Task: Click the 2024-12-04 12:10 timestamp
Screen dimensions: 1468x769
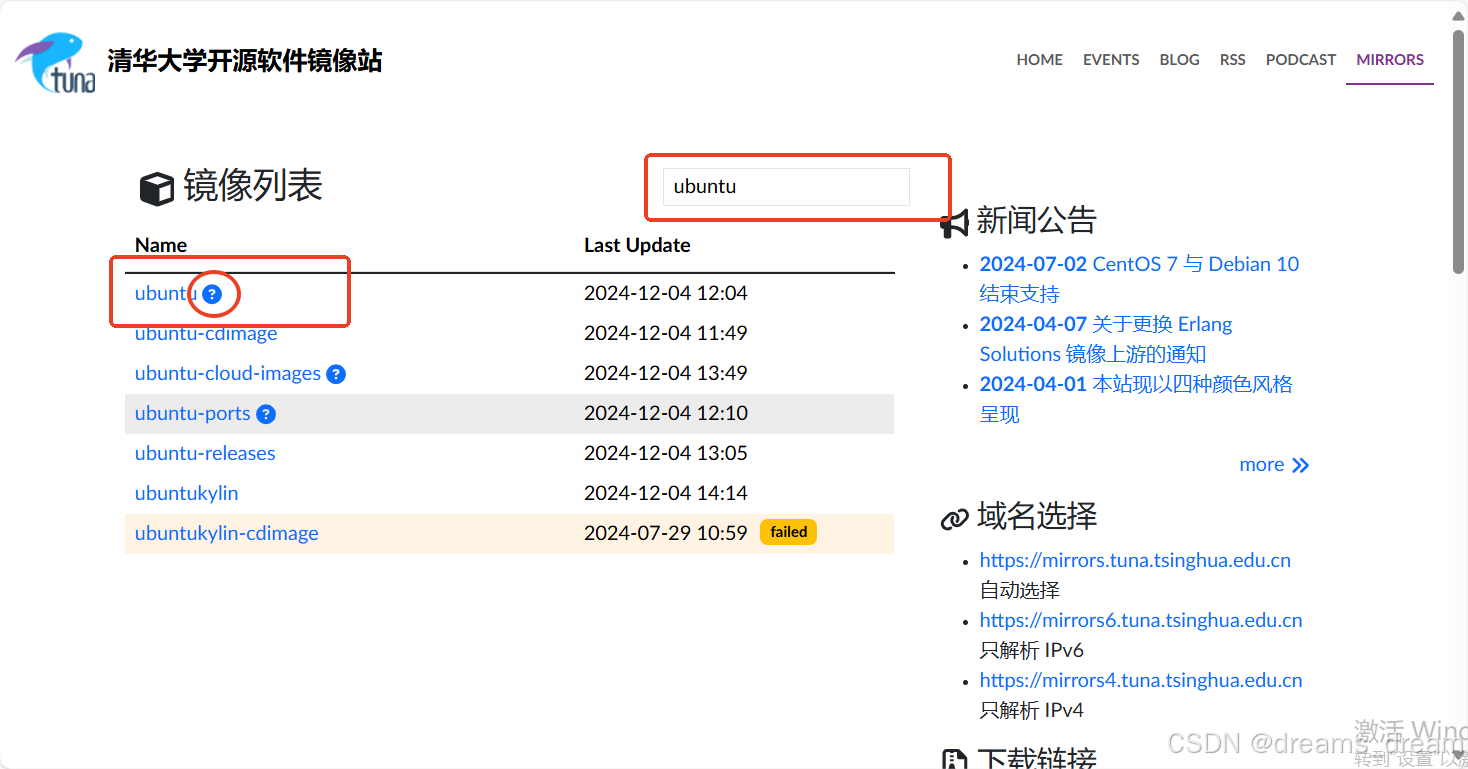Action: coord(666,413)
